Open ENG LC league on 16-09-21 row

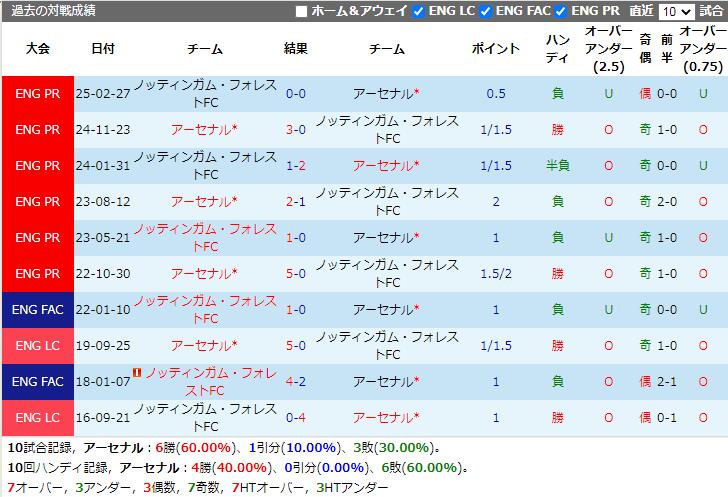[38, 418]
